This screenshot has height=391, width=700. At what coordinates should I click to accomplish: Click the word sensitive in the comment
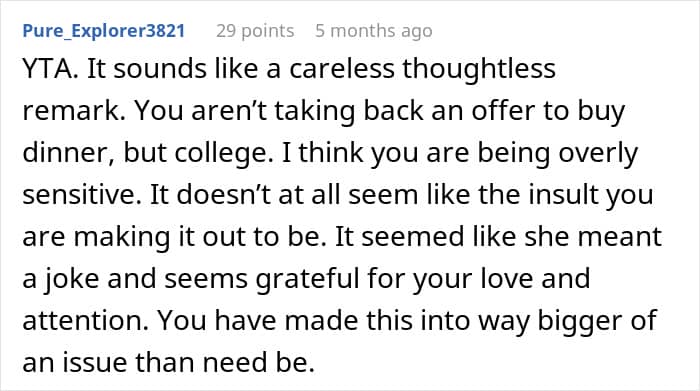click(81, 195)
